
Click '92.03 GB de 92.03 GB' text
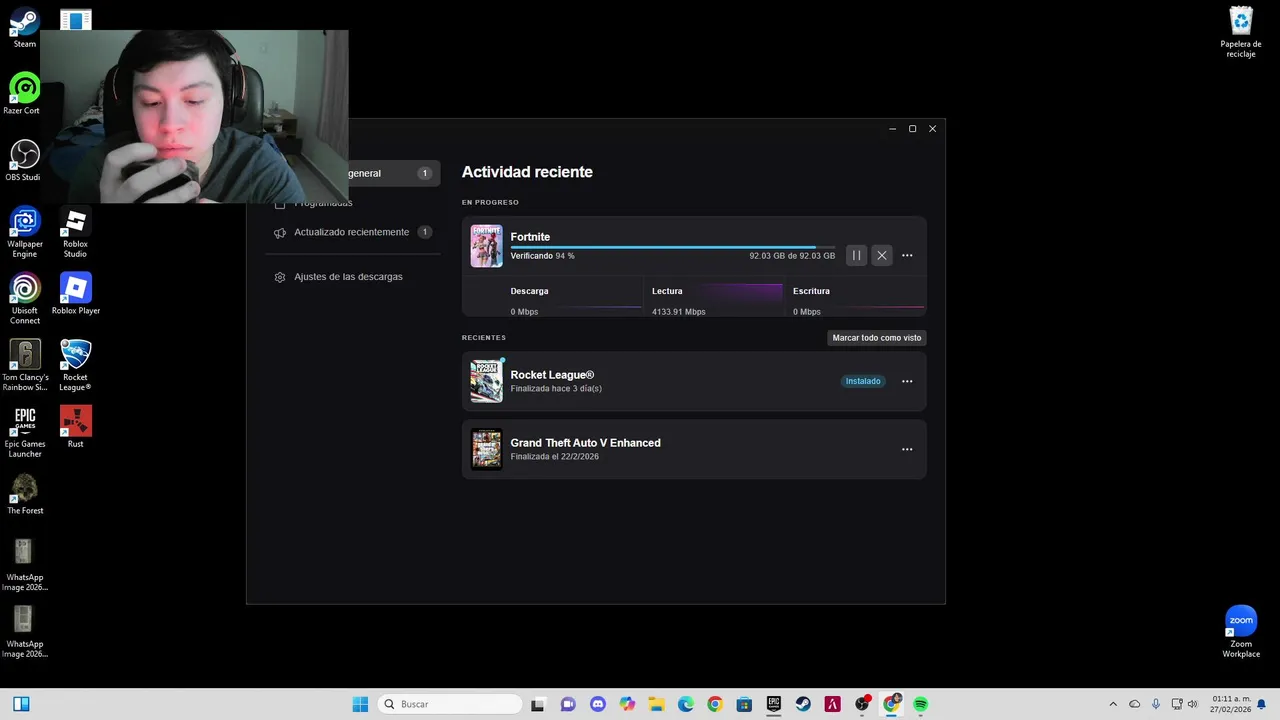pos(792,256)
